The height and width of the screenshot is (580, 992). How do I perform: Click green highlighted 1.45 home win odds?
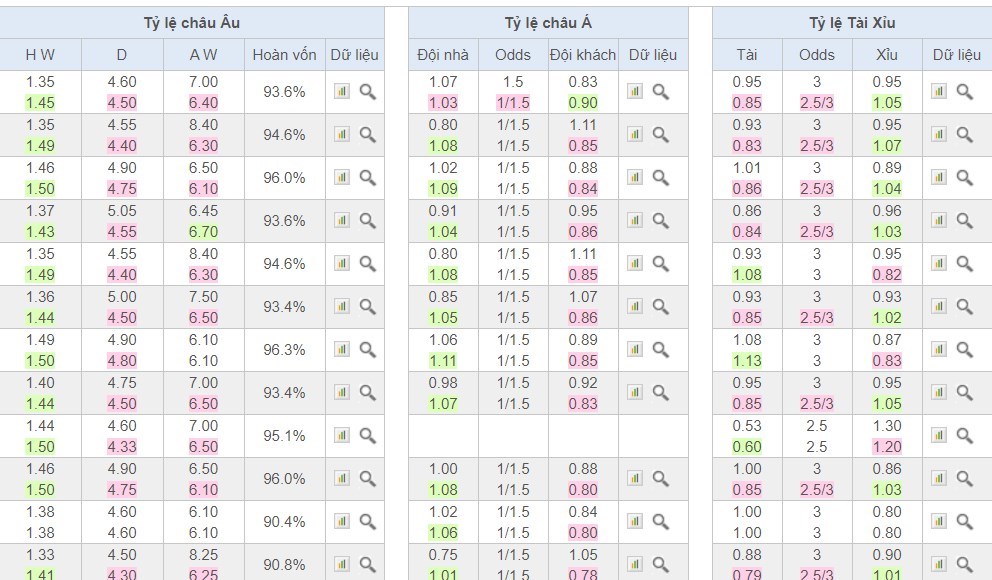pos(40,102)
